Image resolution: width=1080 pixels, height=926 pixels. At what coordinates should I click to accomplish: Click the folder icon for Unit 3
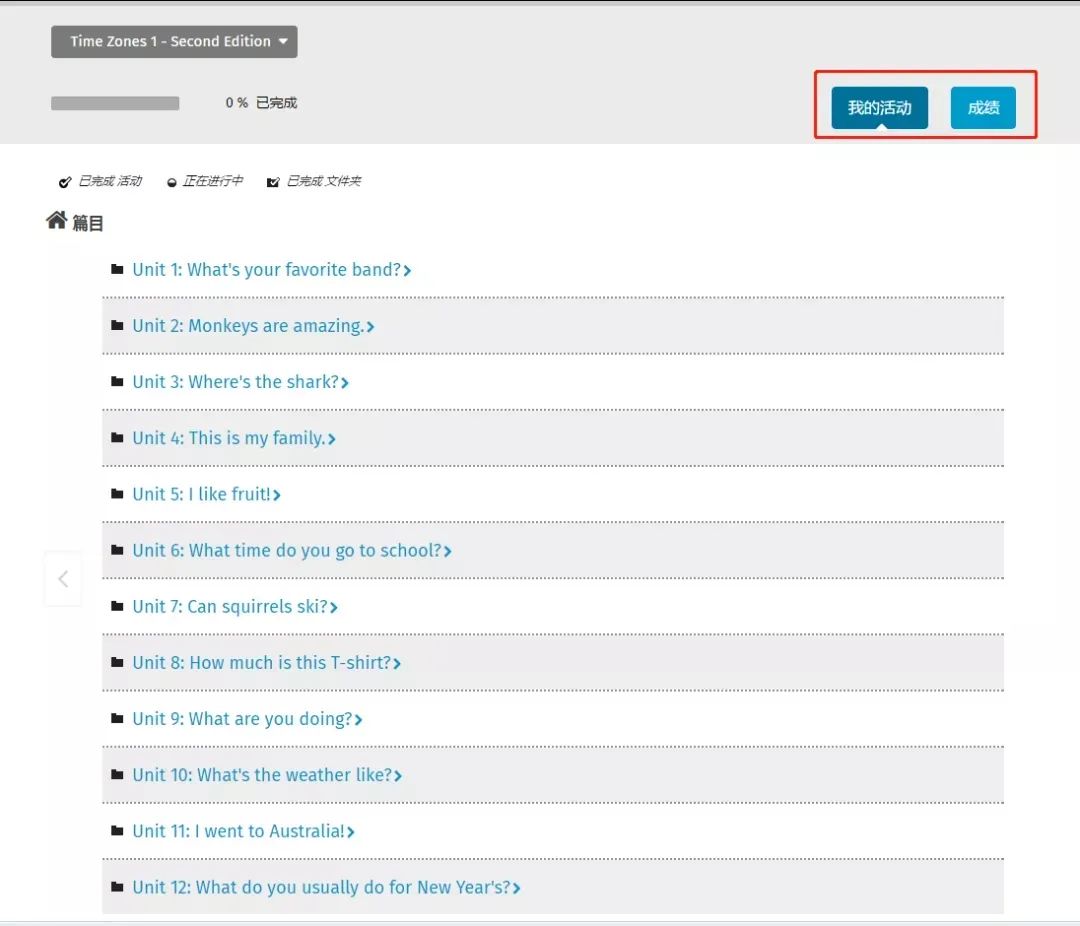pyautogui.click(x=117, y=382)
